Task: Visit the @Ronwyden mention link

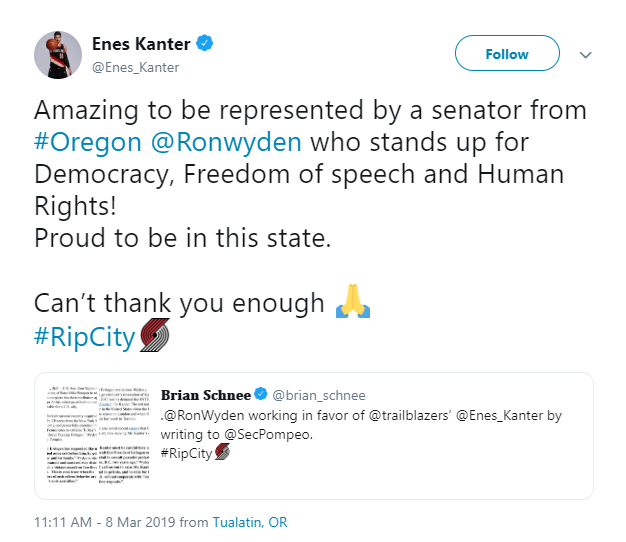Action: pyautogui.click(x=225, y=142)
